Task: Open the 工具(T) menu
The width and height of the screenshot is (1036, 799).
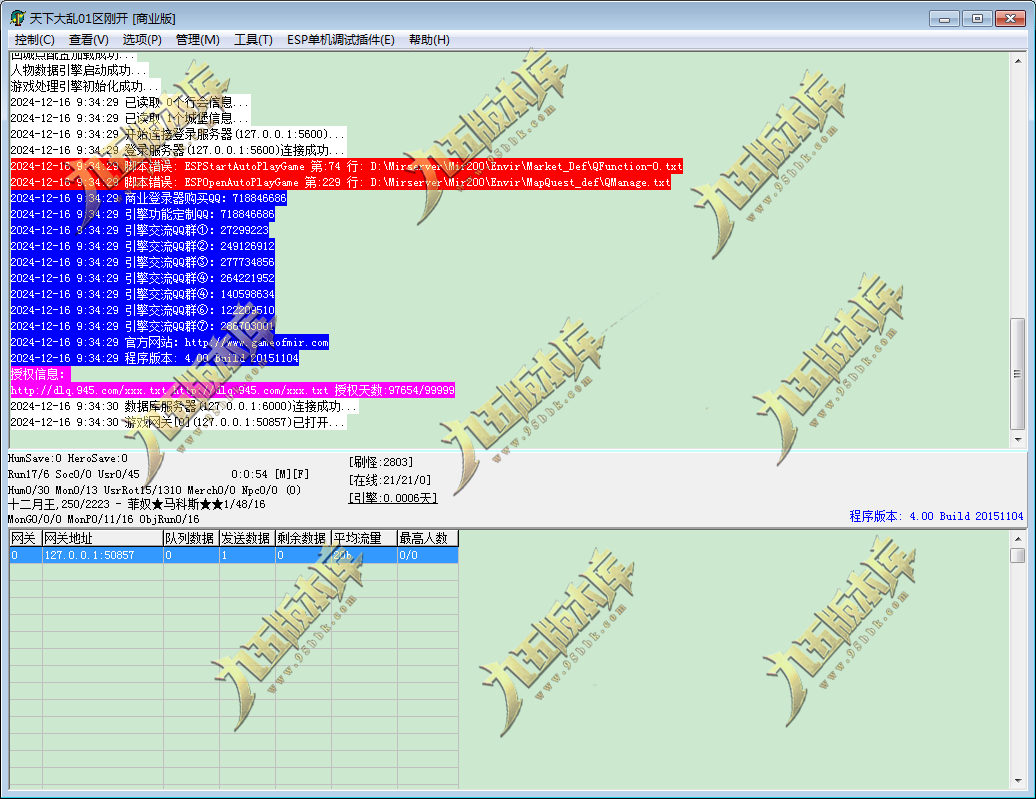Action: coord(253,40)
